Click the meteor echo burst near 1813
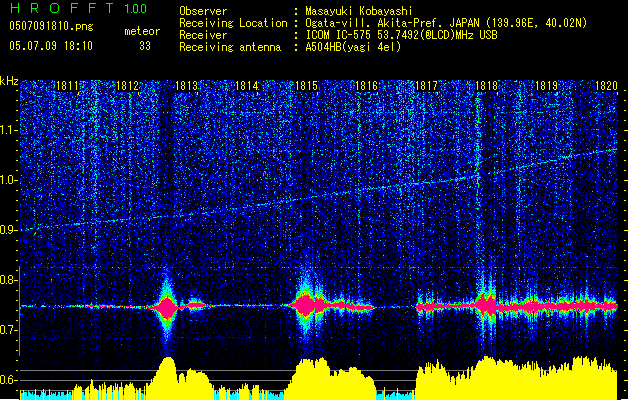The height and width of the screenshot is (400, 629). [166, 307]
